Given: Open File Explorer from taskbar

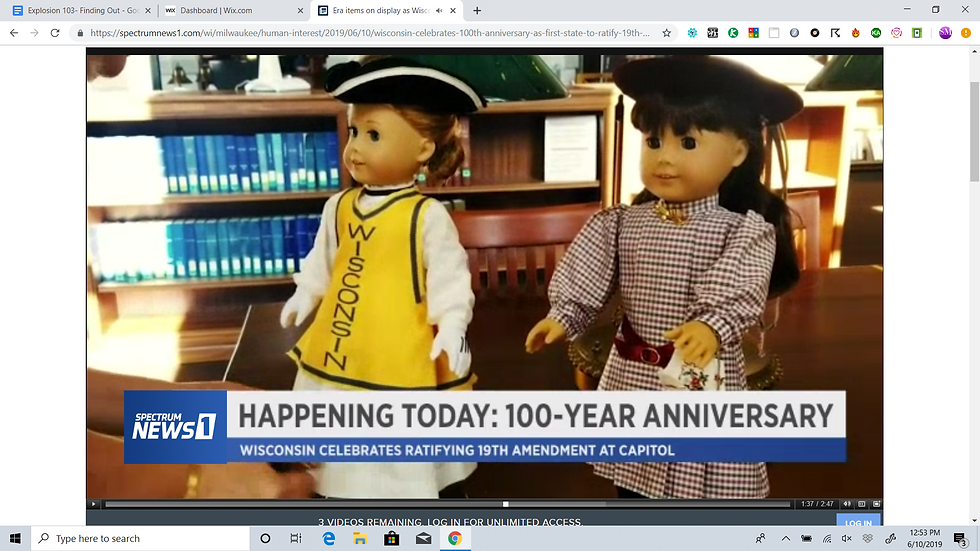Looking at the screenshot, I should point(360,539).
